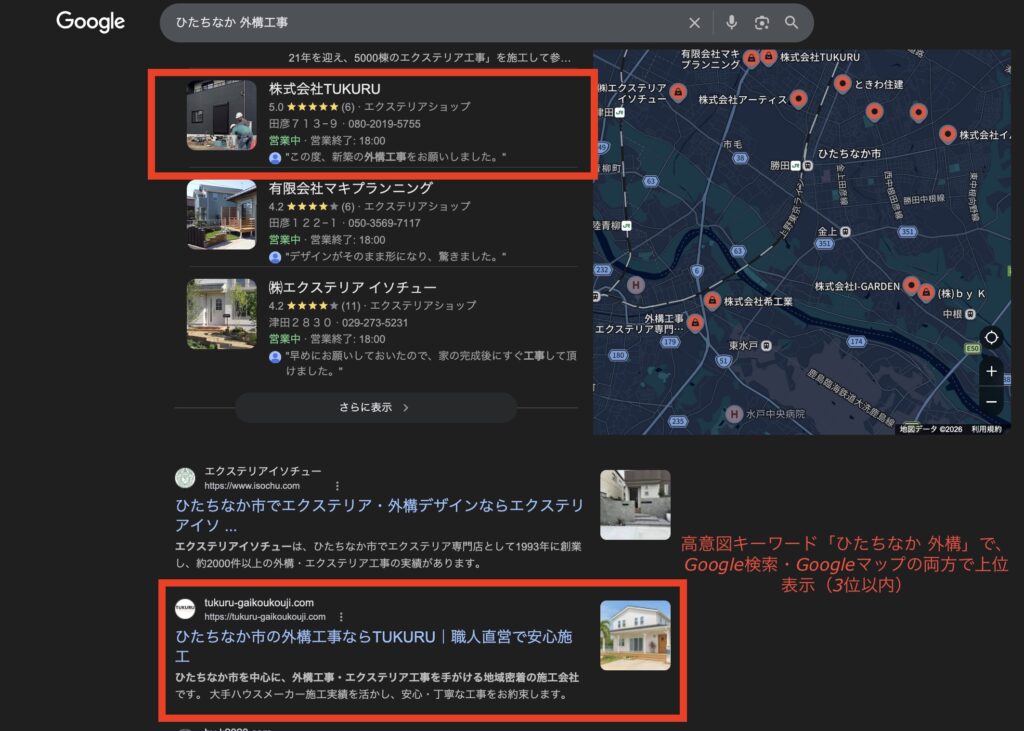
Task: Open 有限会社マキプランニング listing title
Action: point(351,188)
